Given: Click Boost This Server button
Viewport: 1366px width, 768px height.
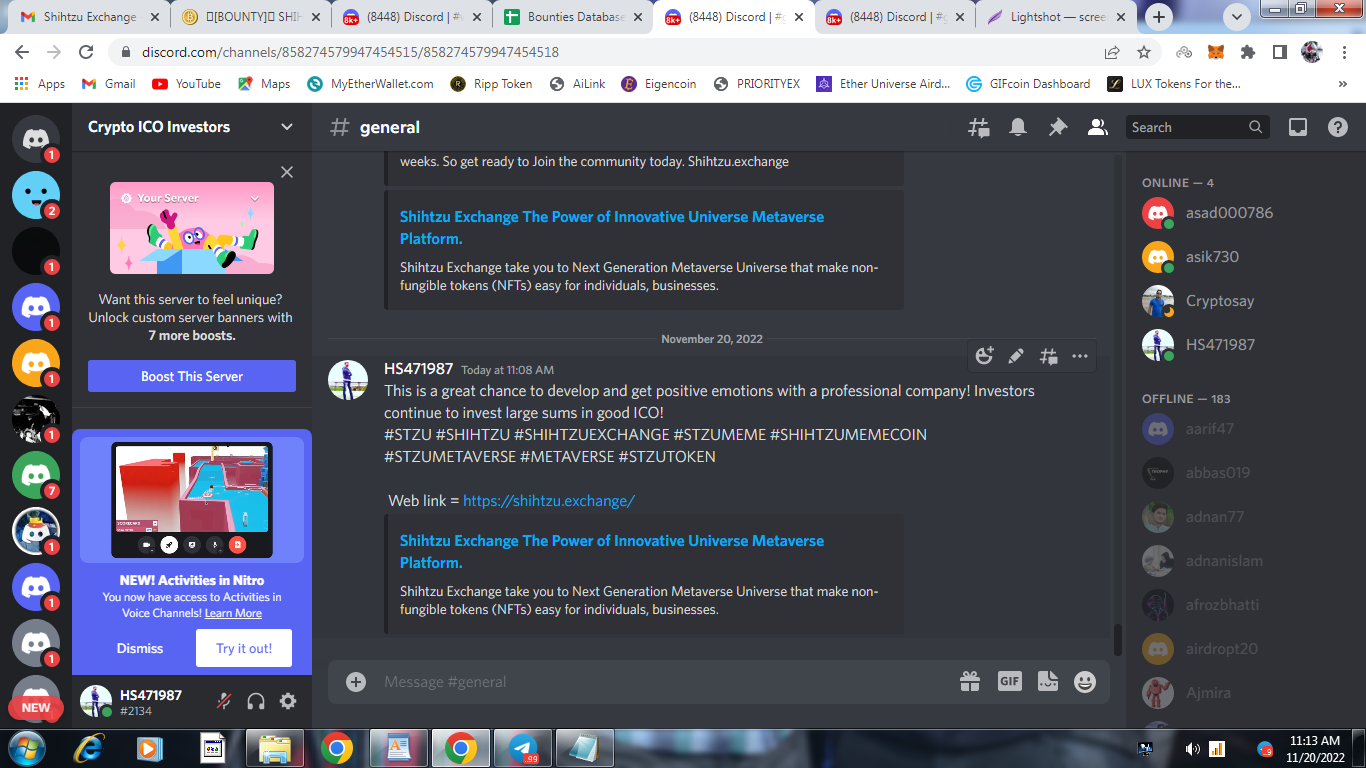Looking at the screenshot, I should tap(192, 376).
